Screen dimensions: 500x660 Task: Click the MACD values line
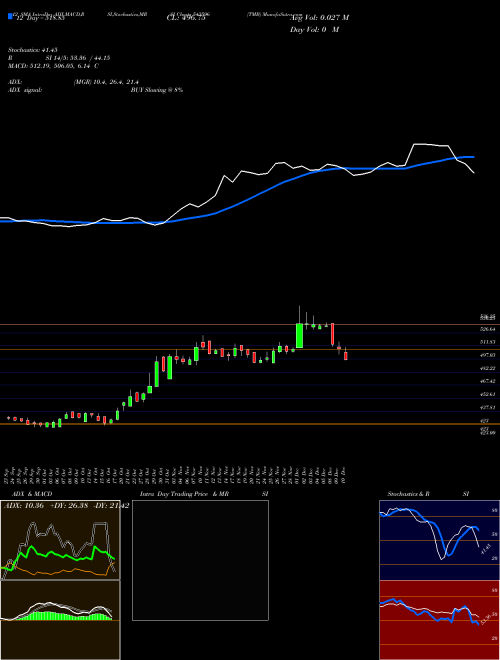click(53, 66)
